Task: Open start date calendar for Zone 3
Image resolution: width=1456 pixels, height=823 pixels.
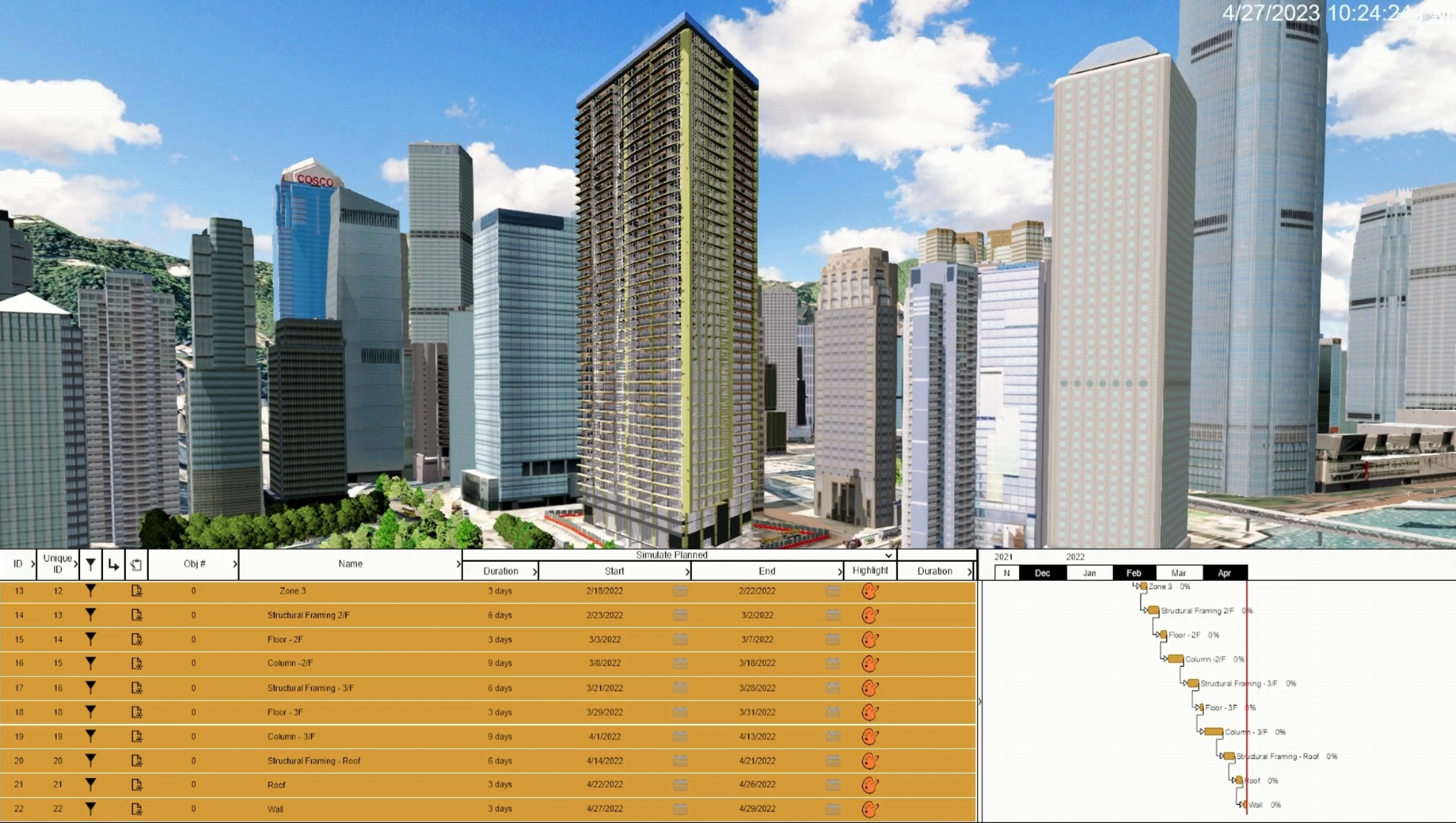Action: coord(680,590)
